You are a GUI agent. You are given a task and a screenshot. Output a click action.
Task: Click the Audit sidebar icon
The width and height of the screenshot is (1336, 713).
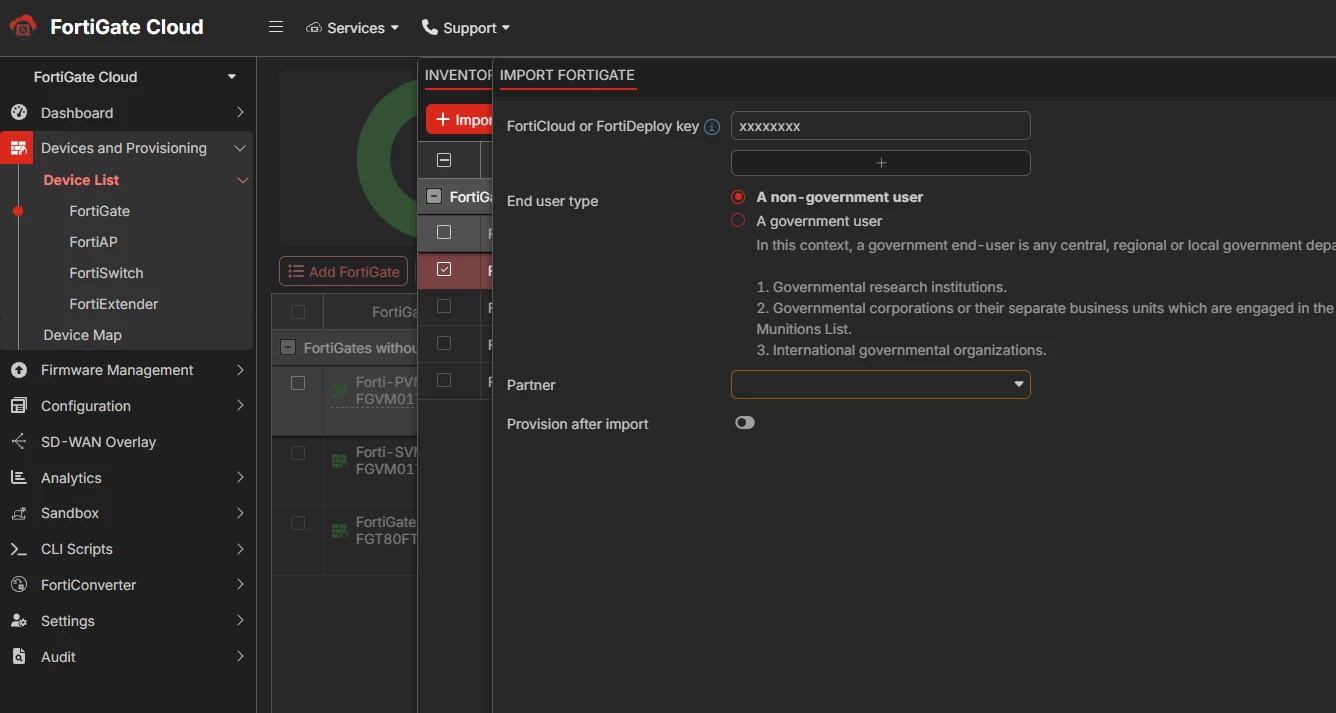pos(18,657)
